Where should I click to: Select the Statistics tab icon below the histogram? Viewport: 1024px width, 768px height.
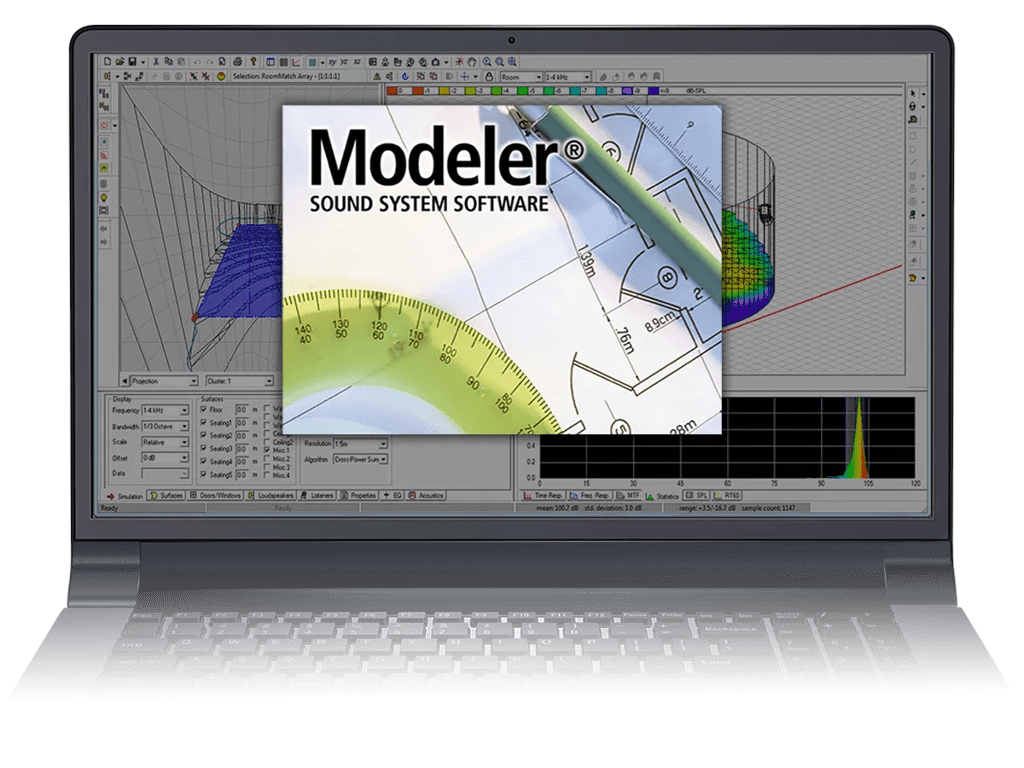coord(649,497)
